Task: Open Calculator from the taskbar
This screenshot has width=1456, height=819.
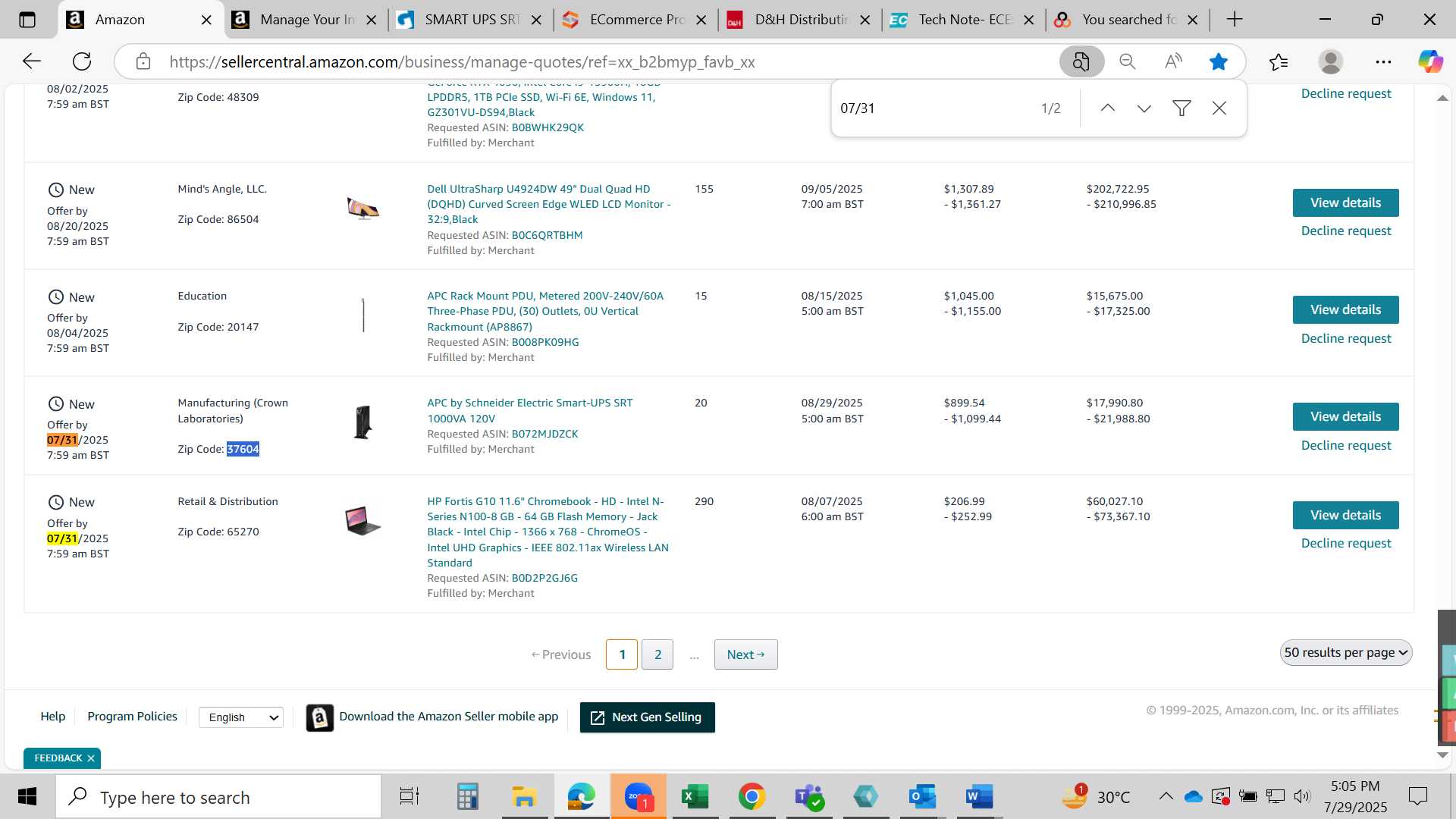Action: point(467,796)
